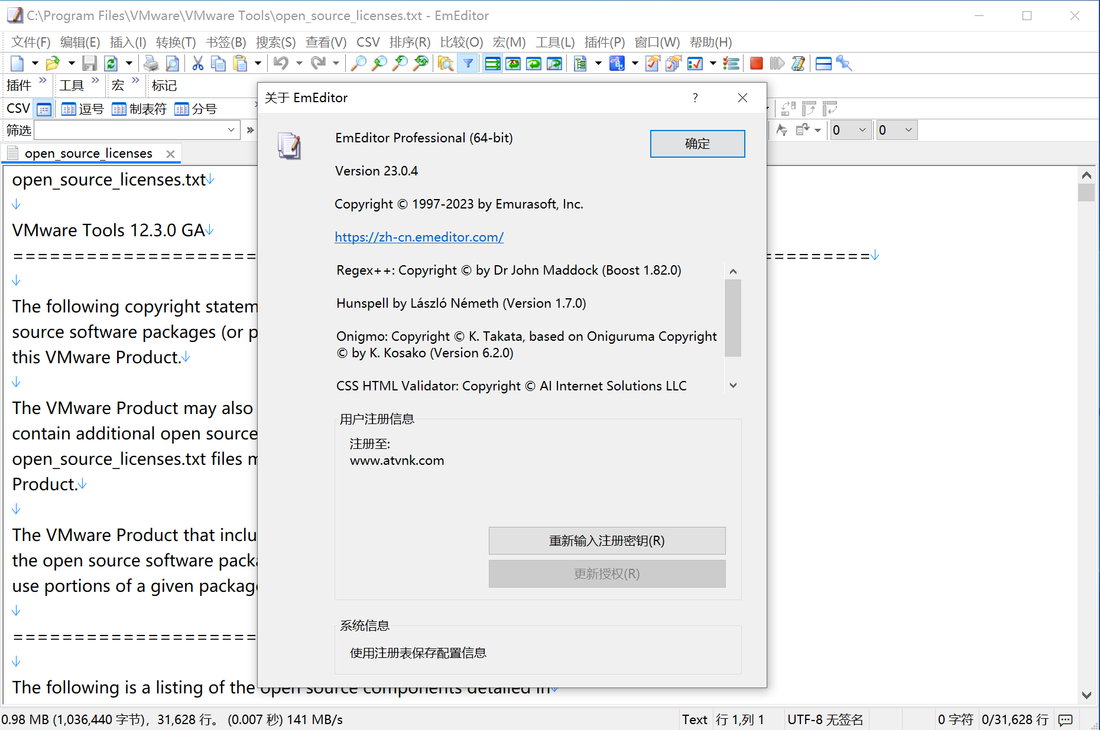The image size is (1100, 730).
Task: Expand the Undo history dropdown
Action: click(x=299, y=64)
